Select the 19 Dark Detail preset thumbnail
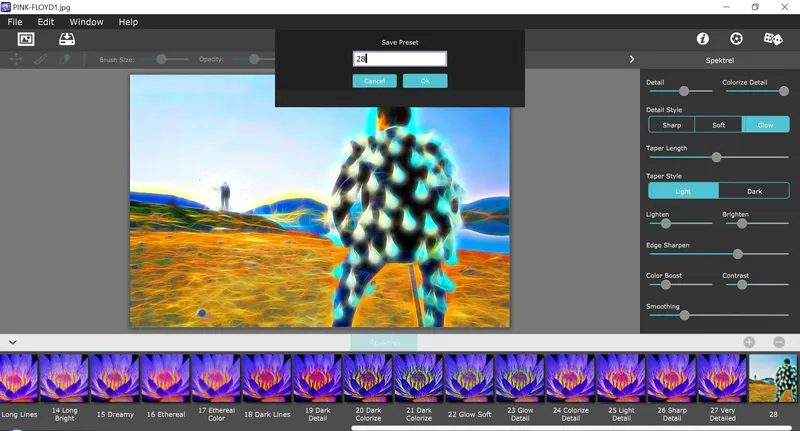Screen dimensions: 800x431 [317, 378]
